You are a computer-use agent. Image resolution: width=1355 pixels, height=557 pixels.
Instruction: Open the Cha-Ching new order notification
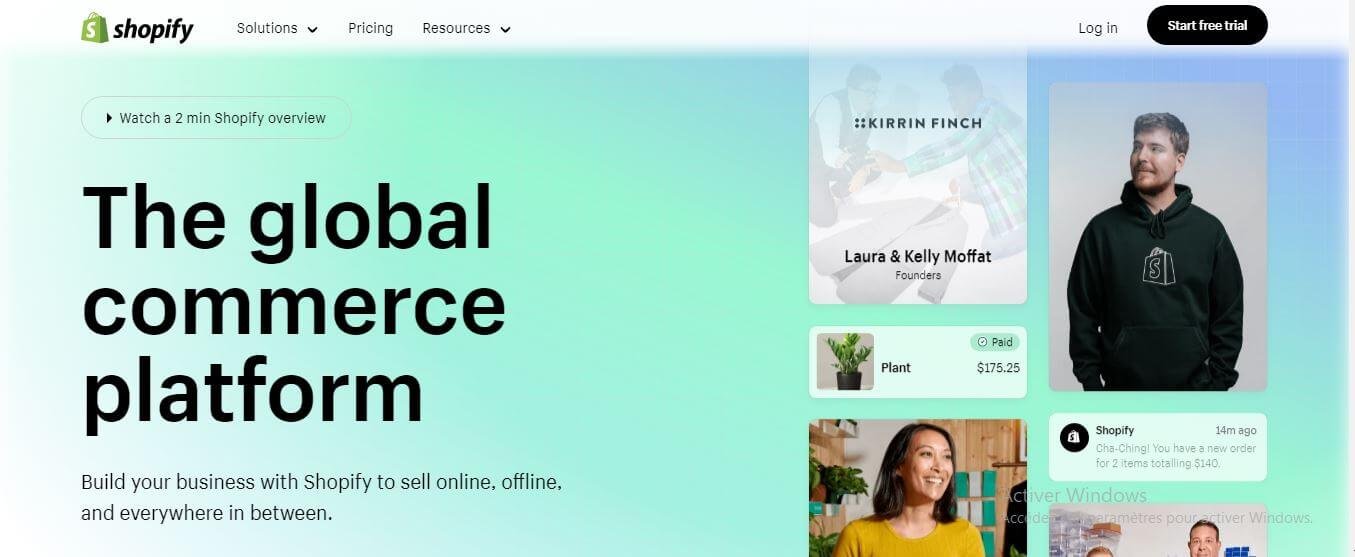(1158, 456)
